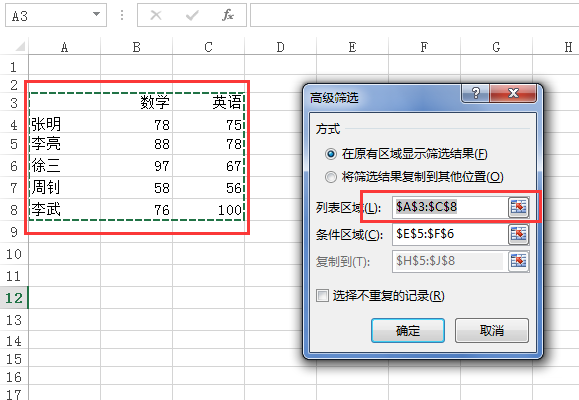The height and width of the screenshot is (400, 579).
Task: Click the copy-to range selector icon
Action: coord(518,261)
